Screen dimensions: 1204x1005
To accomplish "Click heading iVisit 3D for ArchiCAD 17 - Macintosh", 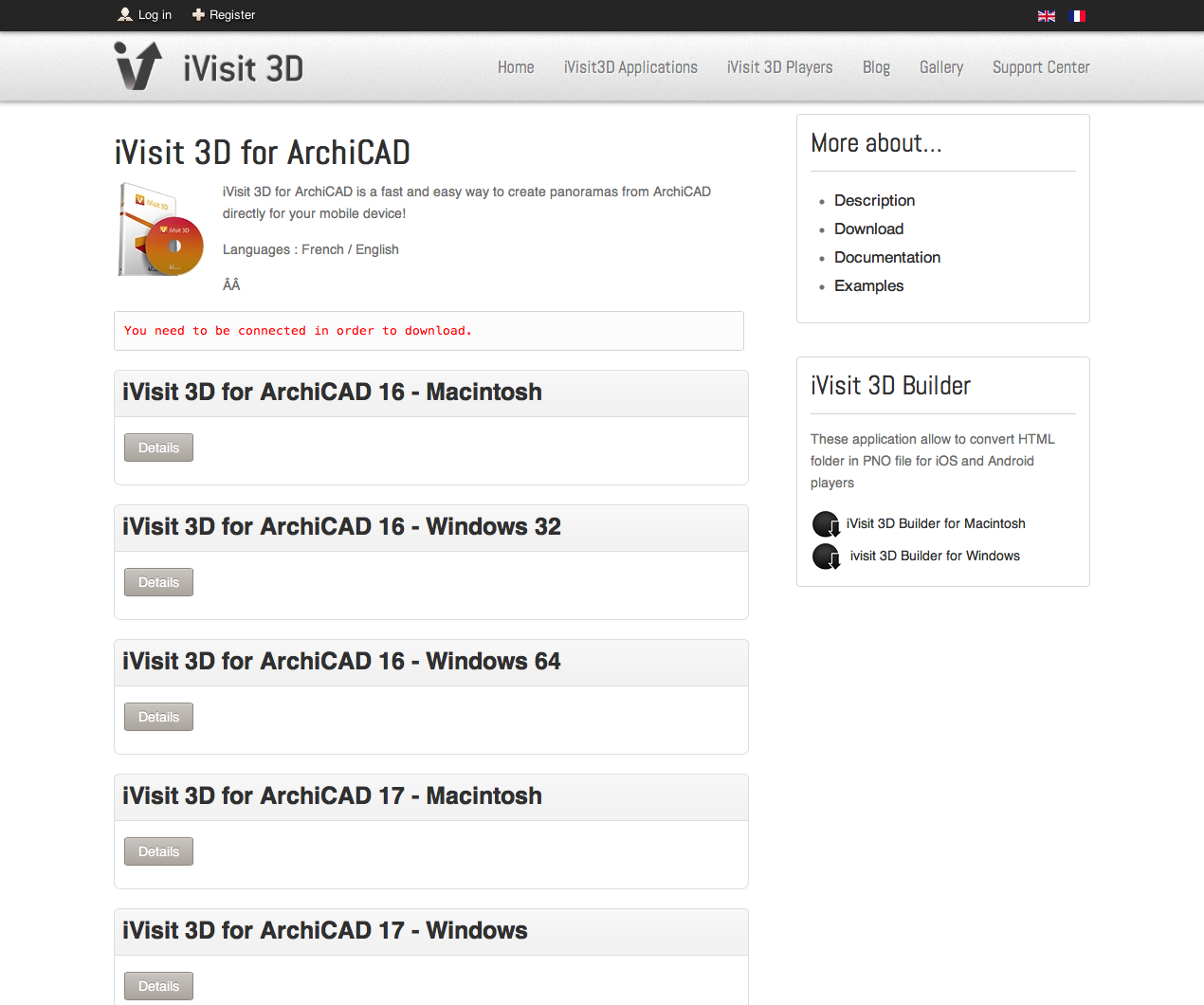I will pos(332,795).
